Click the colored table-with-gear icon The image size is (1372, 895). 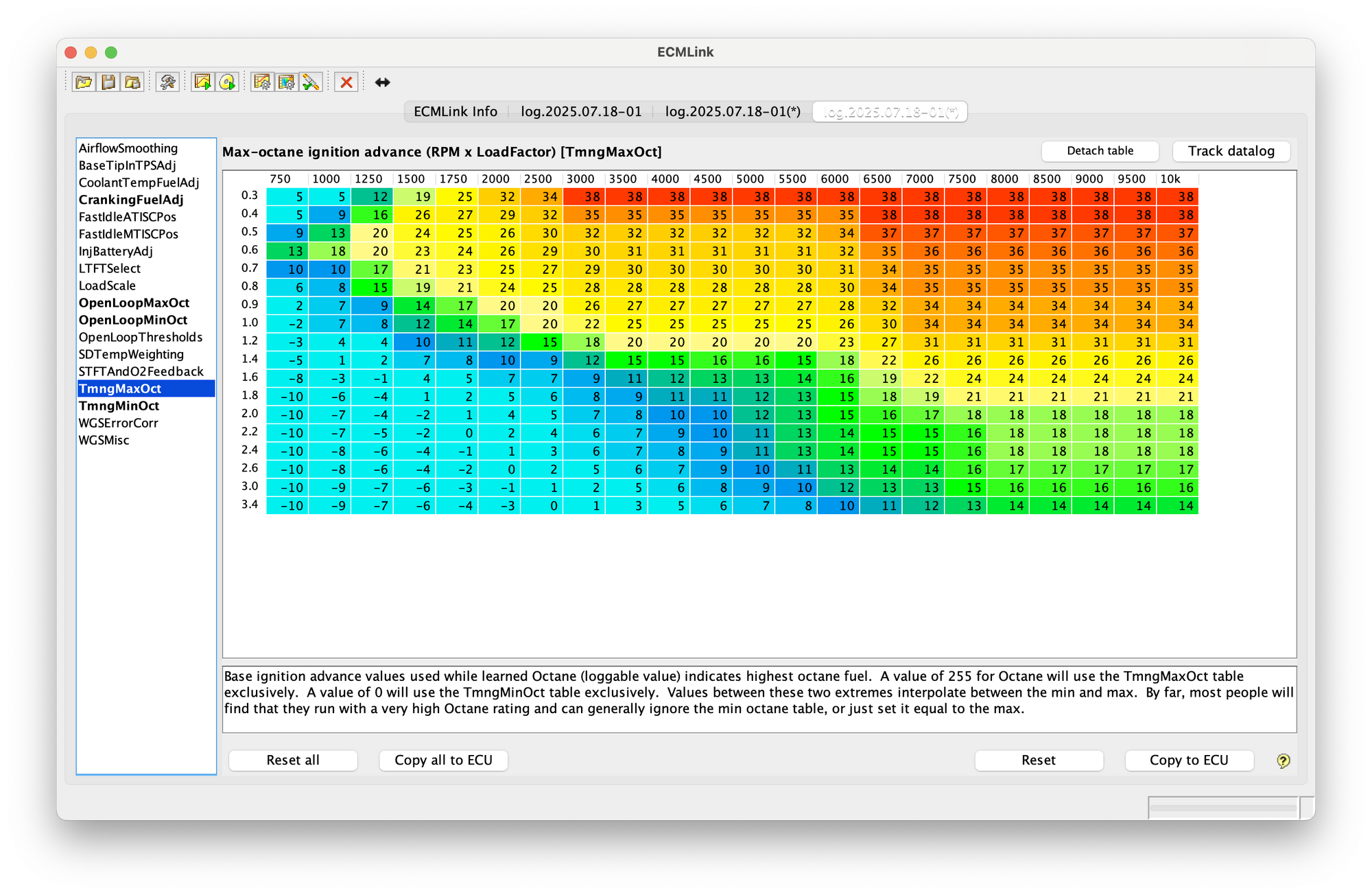287,82
